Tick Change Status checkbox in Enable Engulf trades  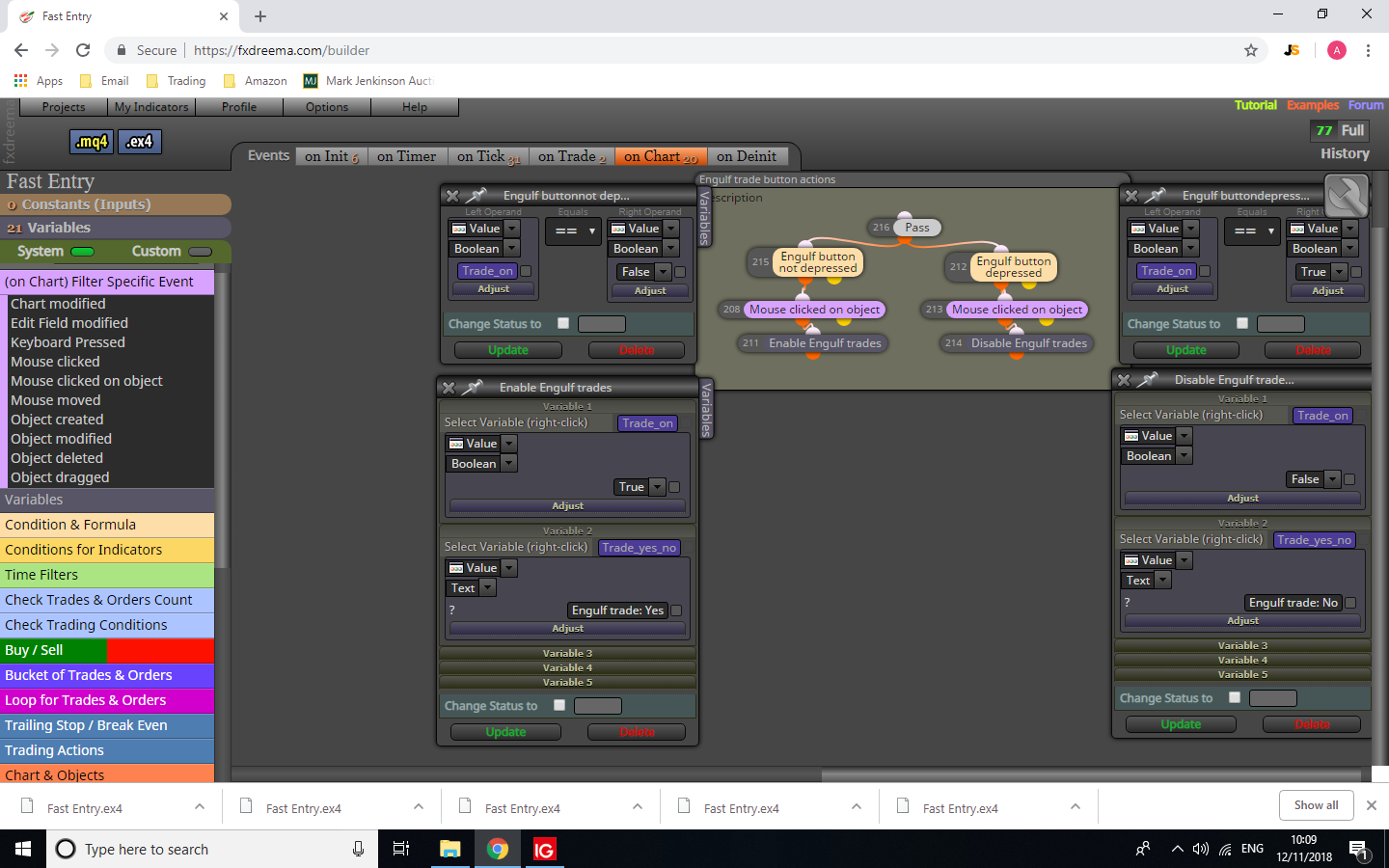(x=559, y=705)
